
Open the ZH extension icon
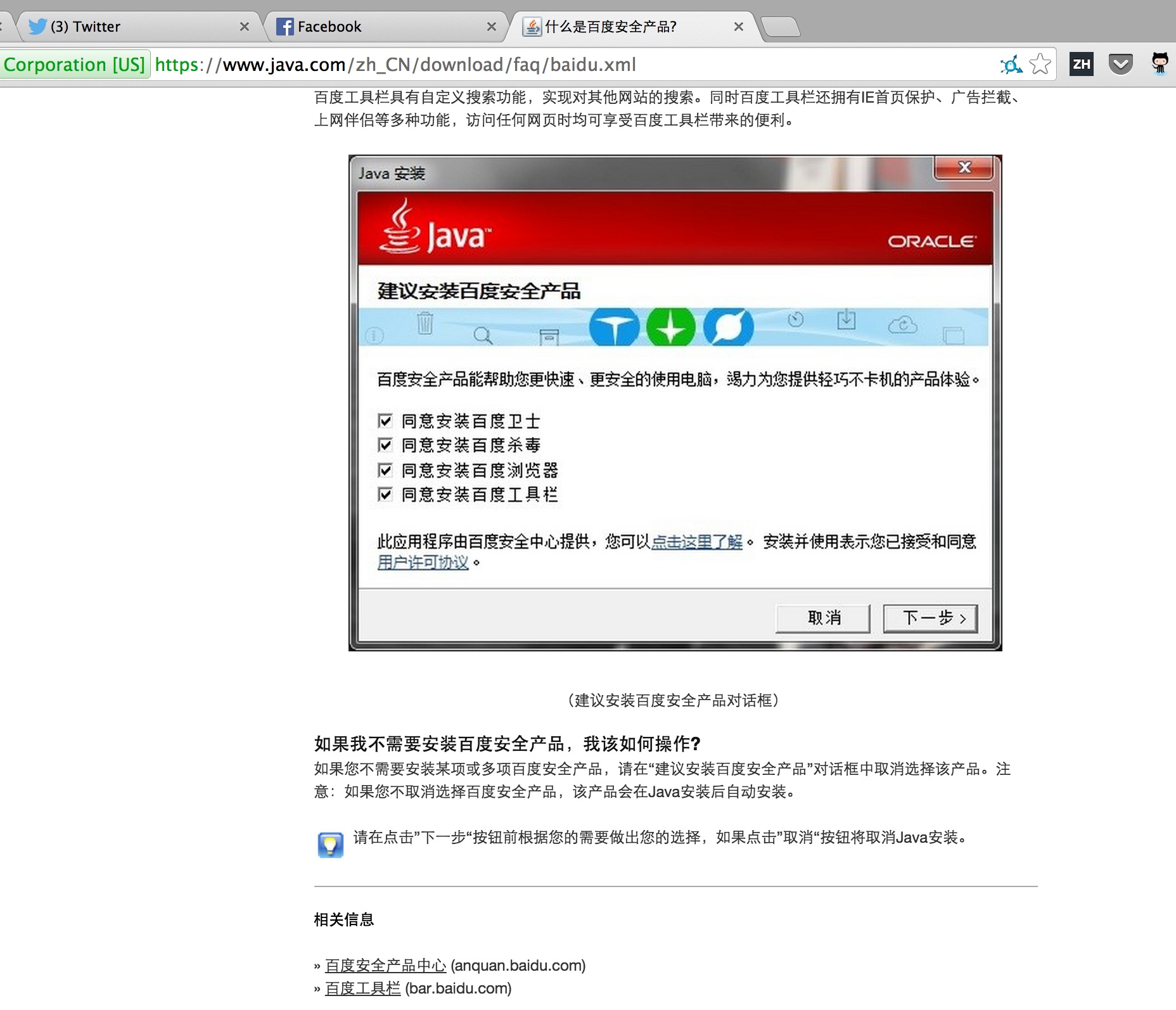click(x=1081, y=64)
